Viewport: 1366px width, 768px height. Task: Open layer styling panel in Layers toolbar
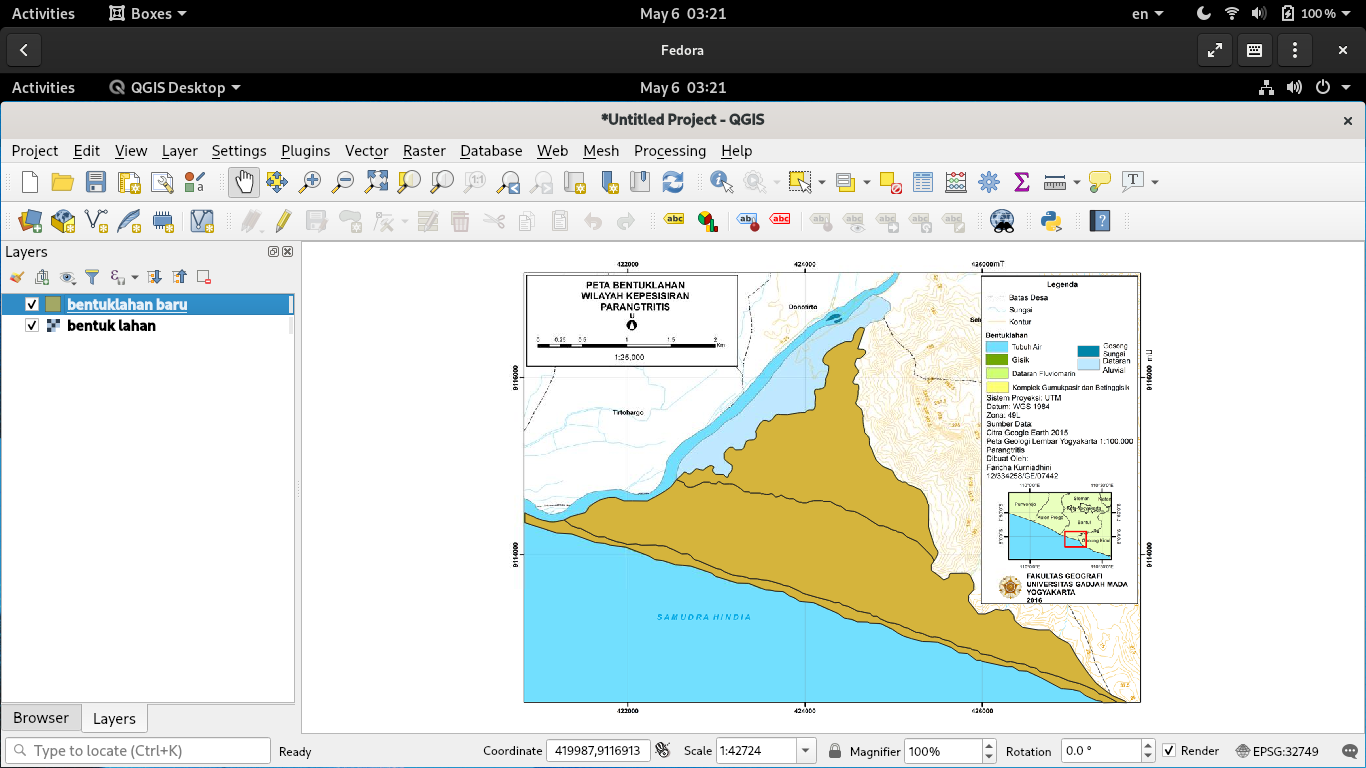coord(16,276)
